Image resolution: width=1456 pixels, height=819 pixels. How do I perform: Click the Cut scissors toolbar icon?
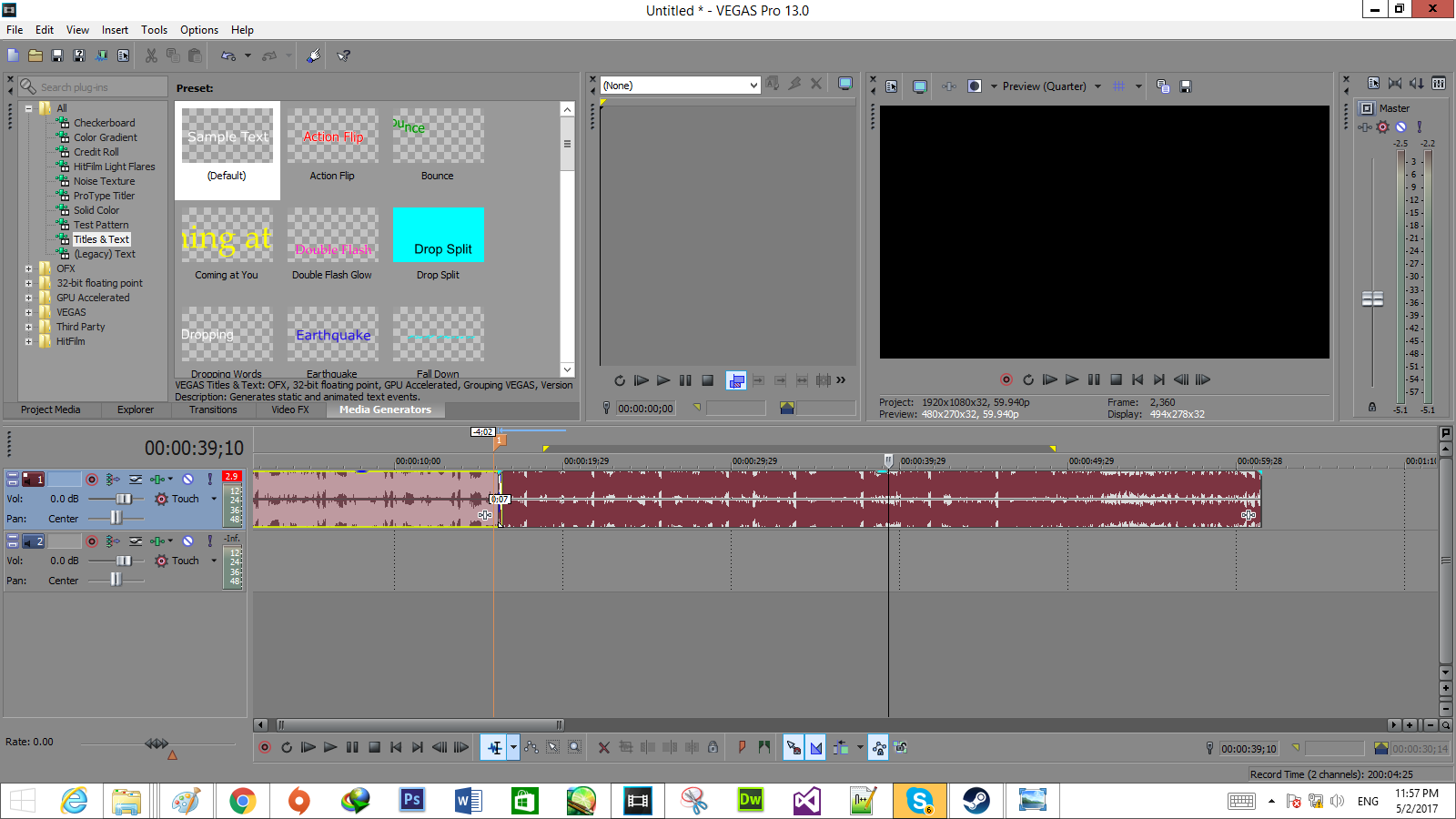(x=151, y=56)
